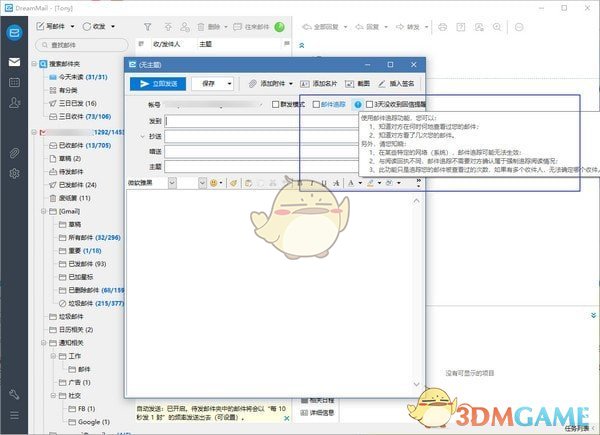Open settings gear in left sidebar
This screenshot has height=435, width=600.
[14, 173]
